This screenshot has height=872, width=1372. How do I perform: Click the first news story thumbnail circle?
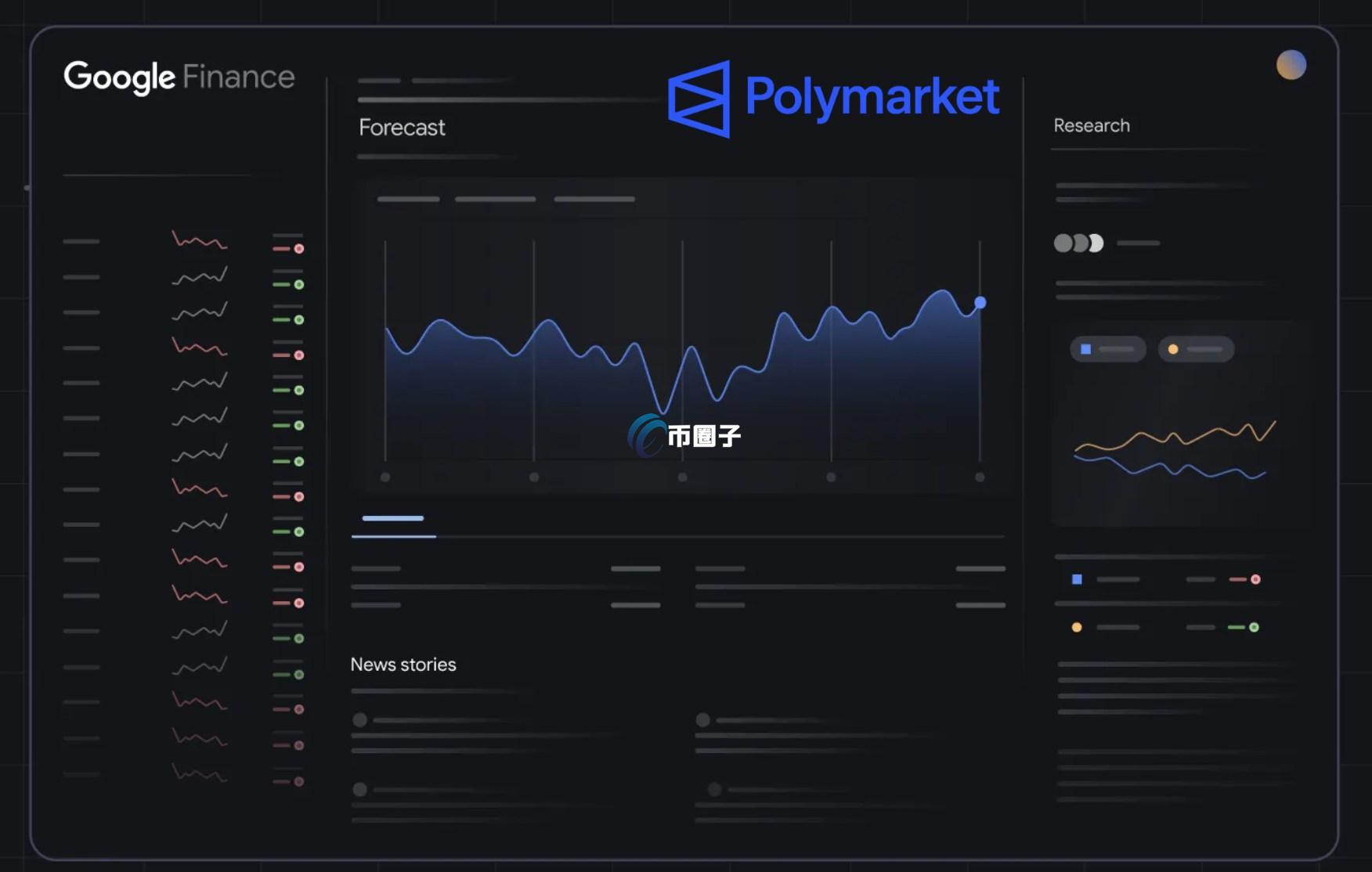pos(359,719)
